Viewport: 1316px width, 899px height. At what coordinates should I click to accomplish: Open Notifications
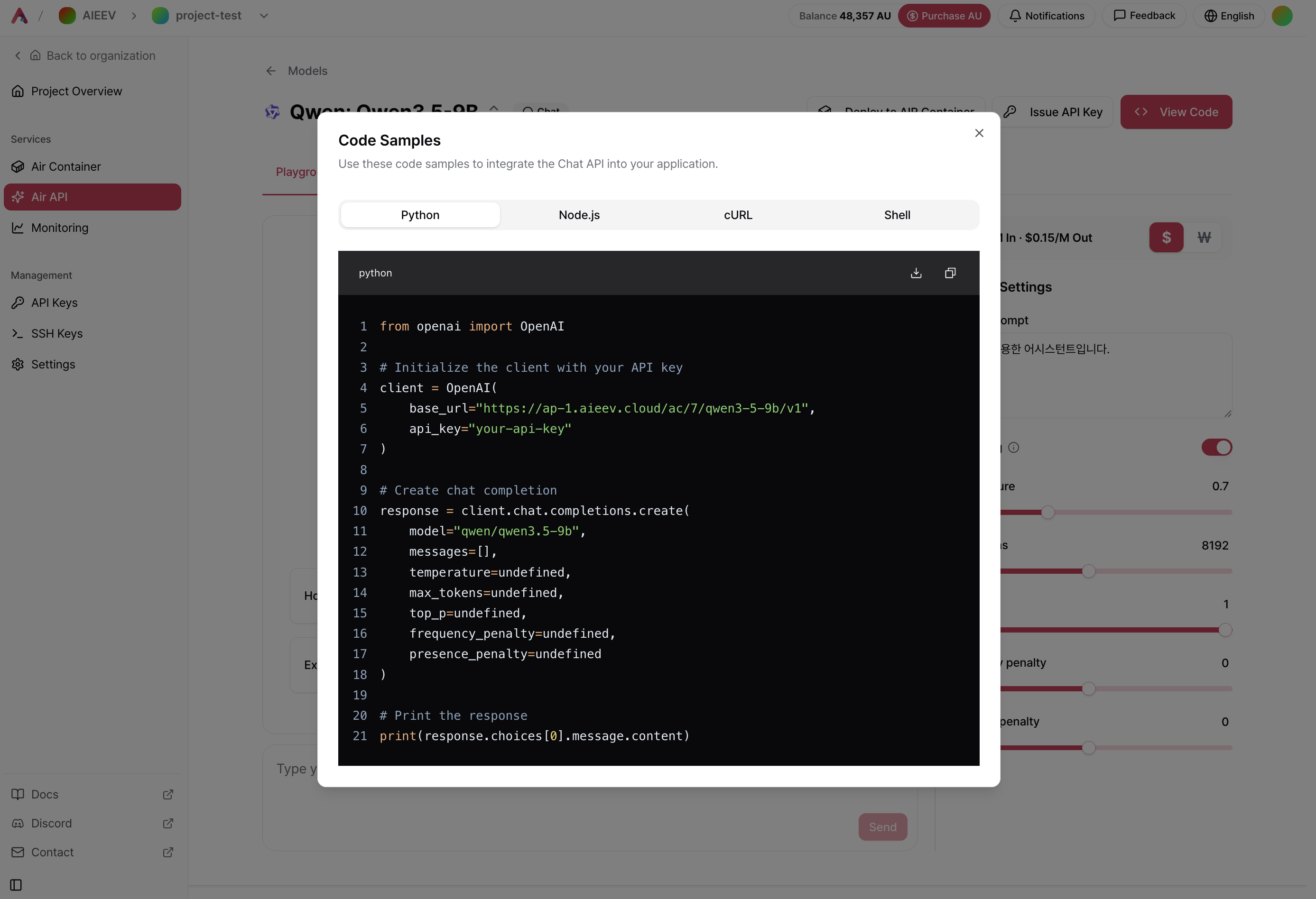(1047, 16)
